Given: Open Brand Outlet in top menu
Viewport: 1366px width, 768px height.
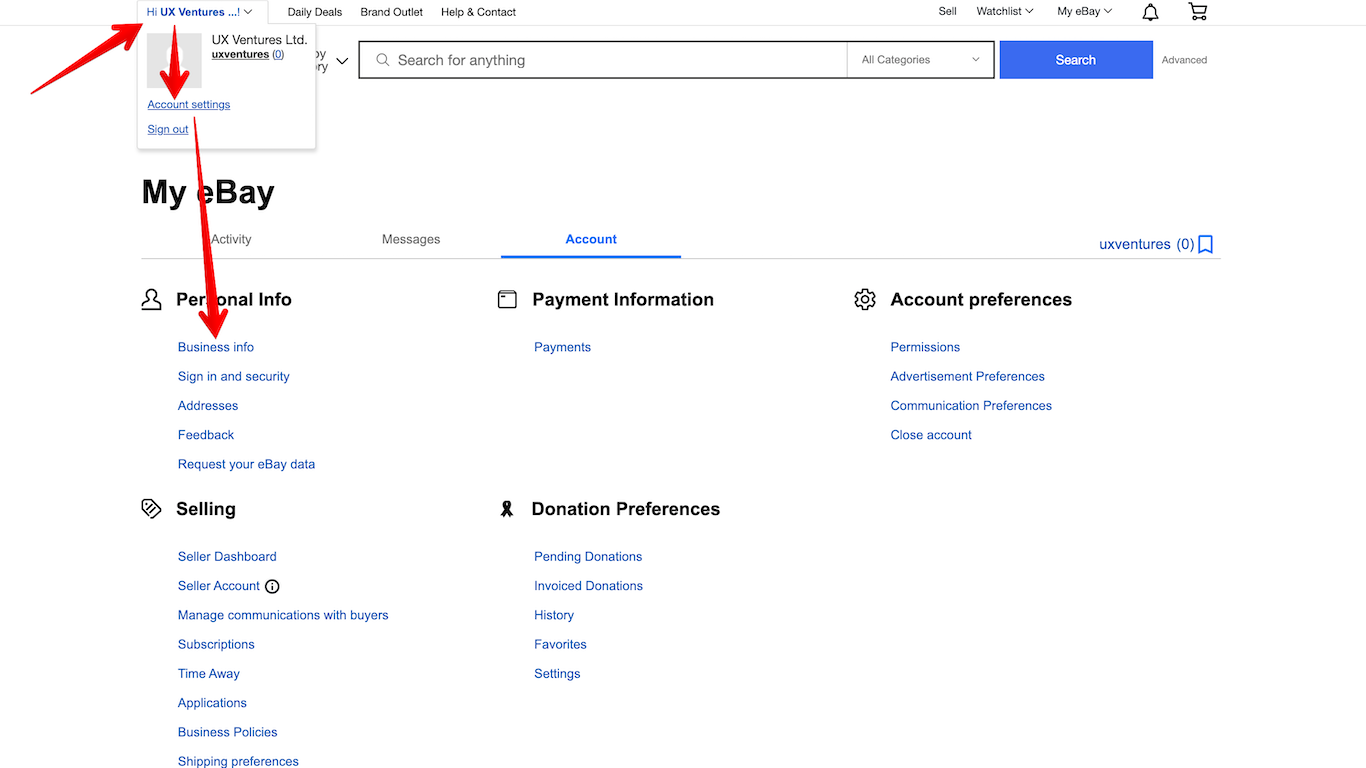Looking at the screenshot, I should [x=392, y=12].
